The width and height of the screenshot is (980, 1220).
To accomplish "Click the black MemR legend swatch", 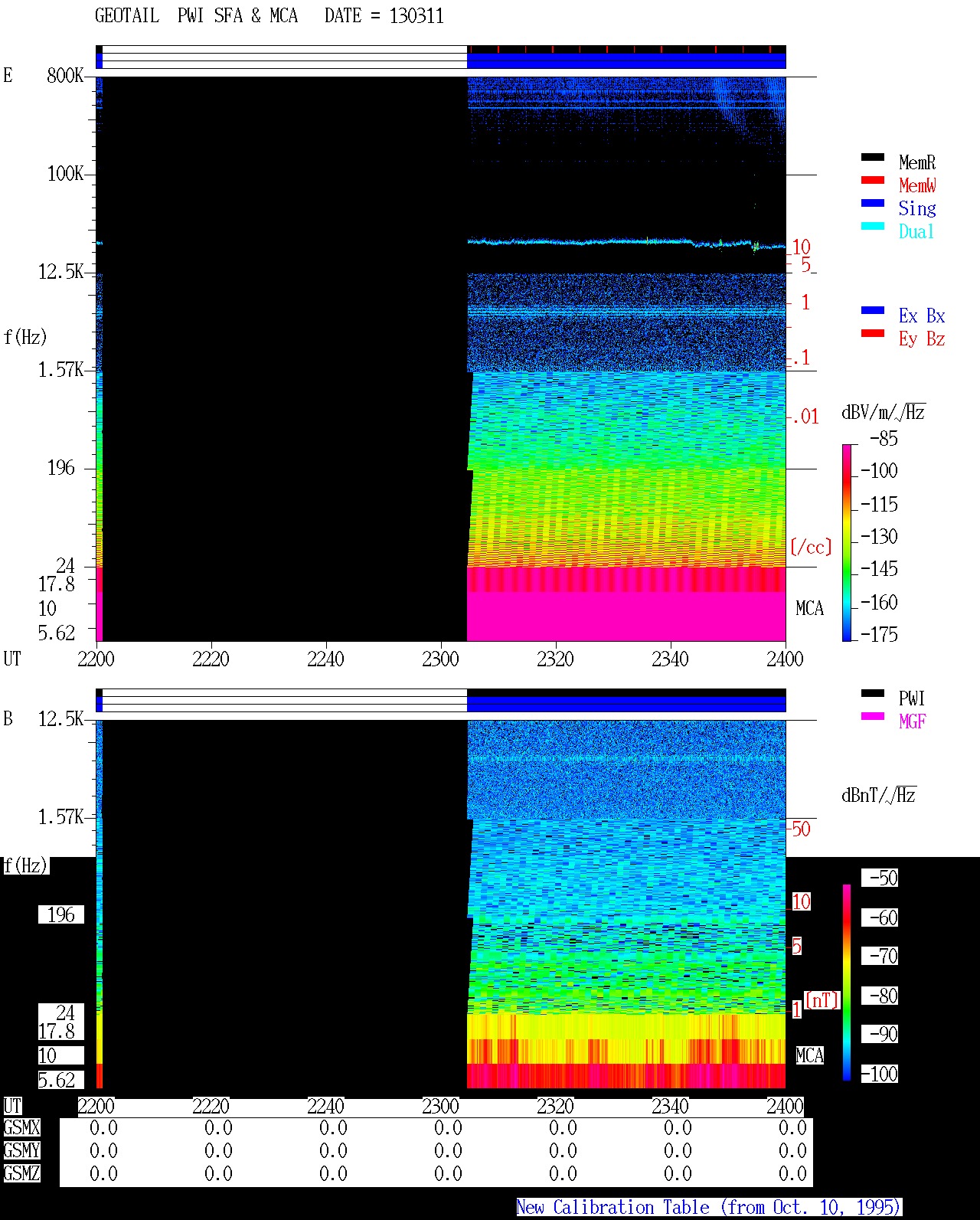I will [873, 158].
